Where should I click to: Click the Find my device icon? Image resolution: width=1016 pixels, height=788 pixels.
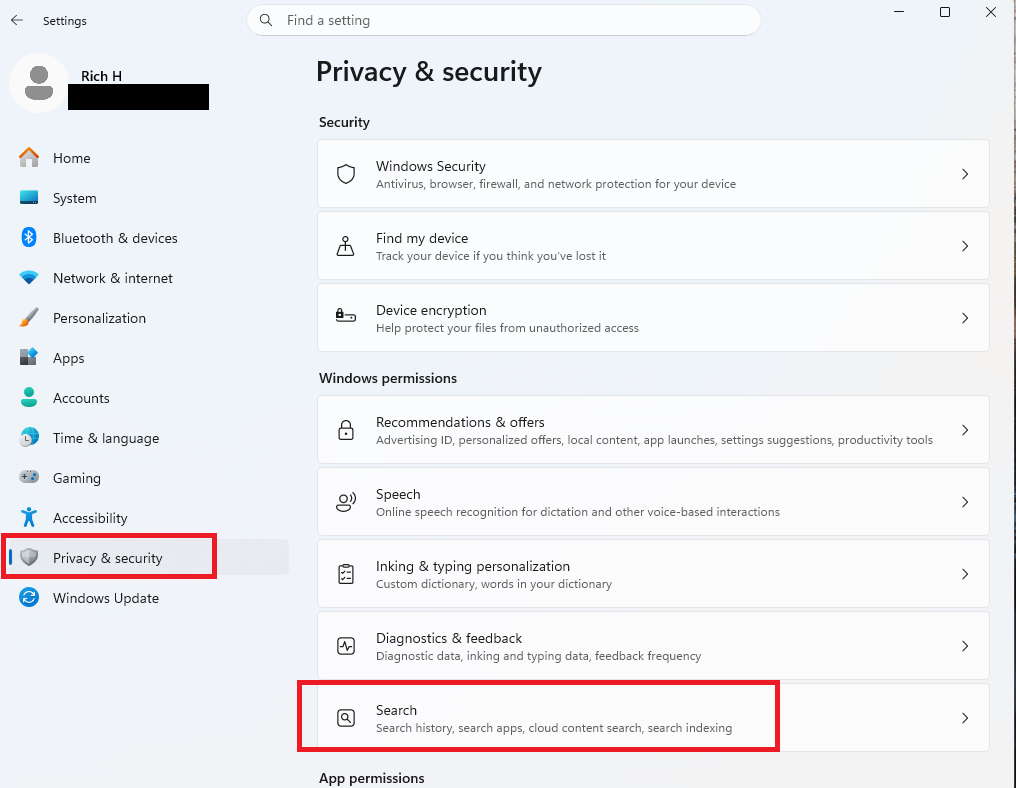345,246
